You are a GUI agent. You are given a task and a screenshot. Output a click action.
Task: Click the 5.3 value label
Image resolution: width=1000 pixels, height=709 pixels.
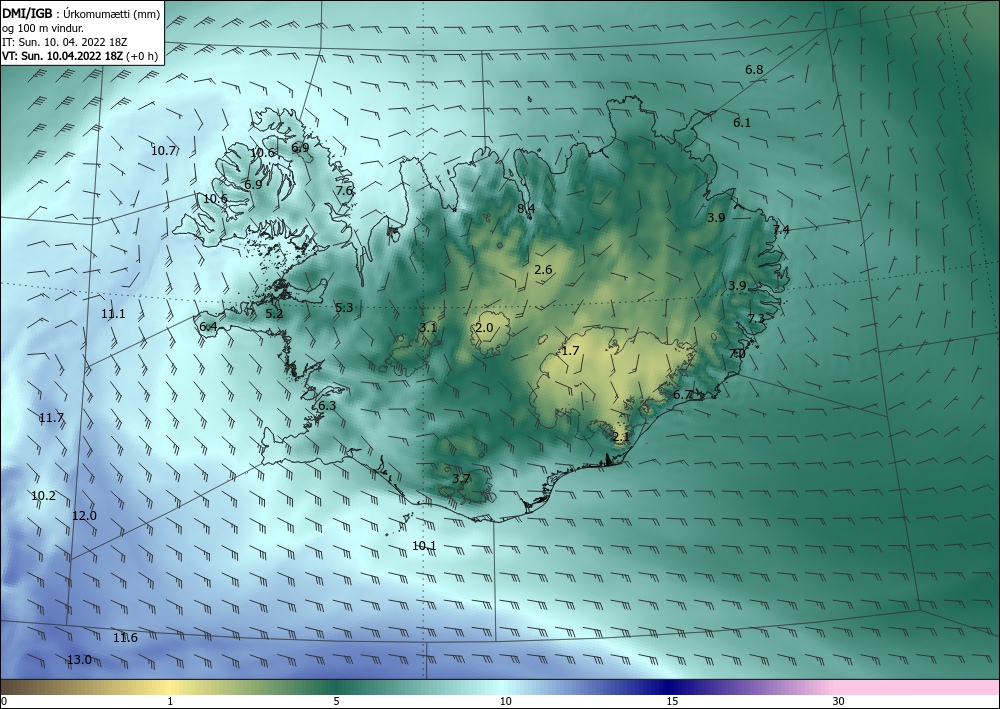tap(344, 308)
